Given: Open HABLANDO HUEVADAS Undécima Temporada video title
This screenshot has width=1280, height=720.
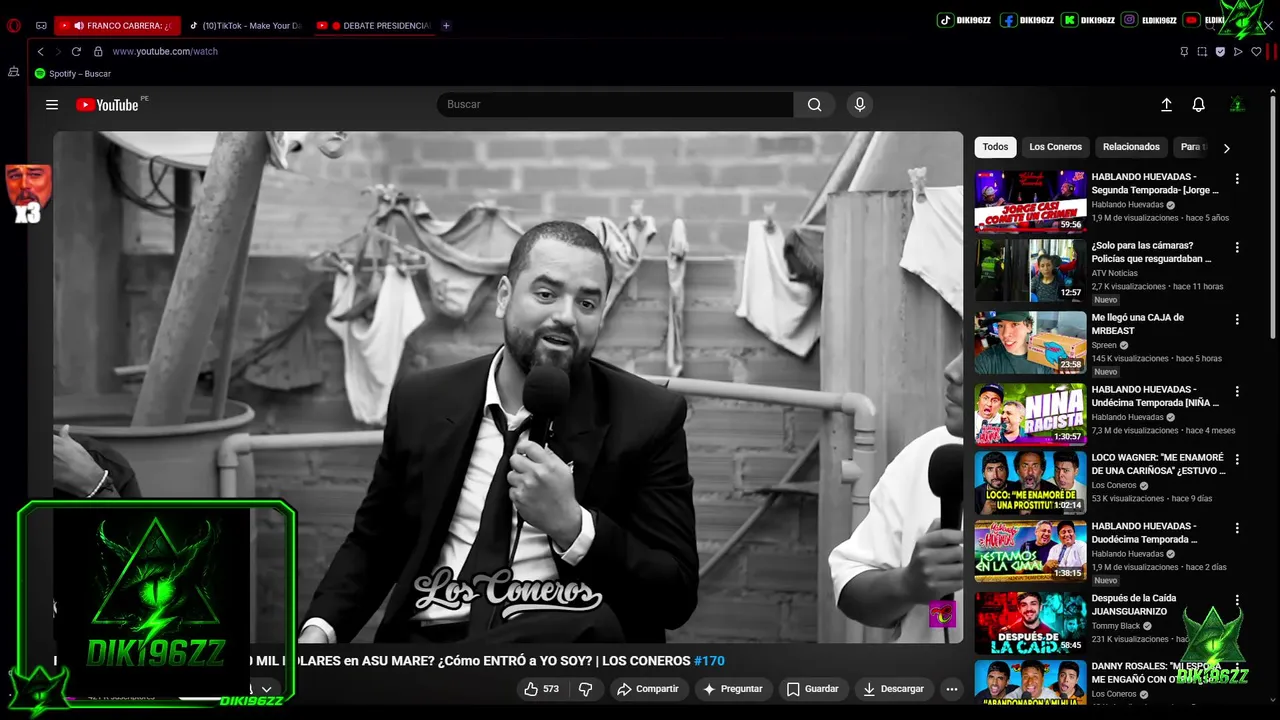Looking at the screenshot, I should [1155, 396].
